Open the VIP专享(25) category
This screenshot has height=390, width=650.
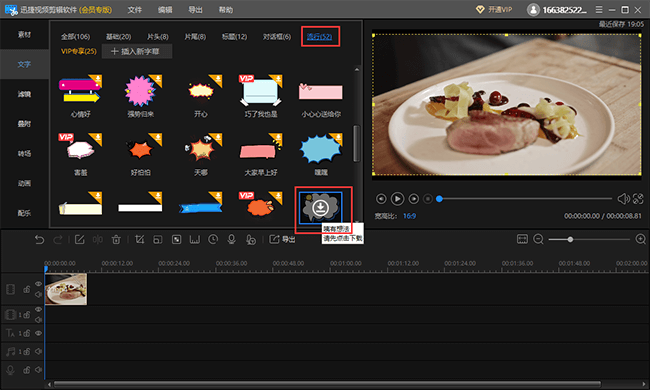(x=79, y=51)
